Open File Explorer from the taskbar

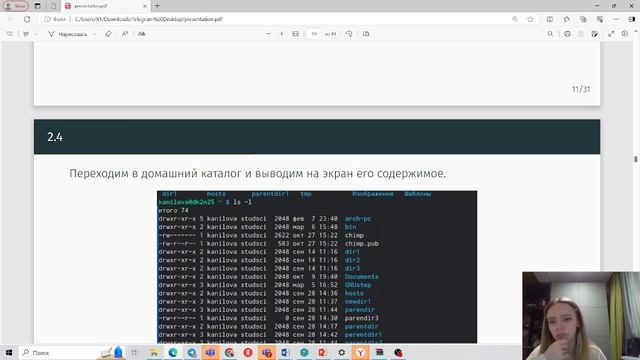point(154,352)
